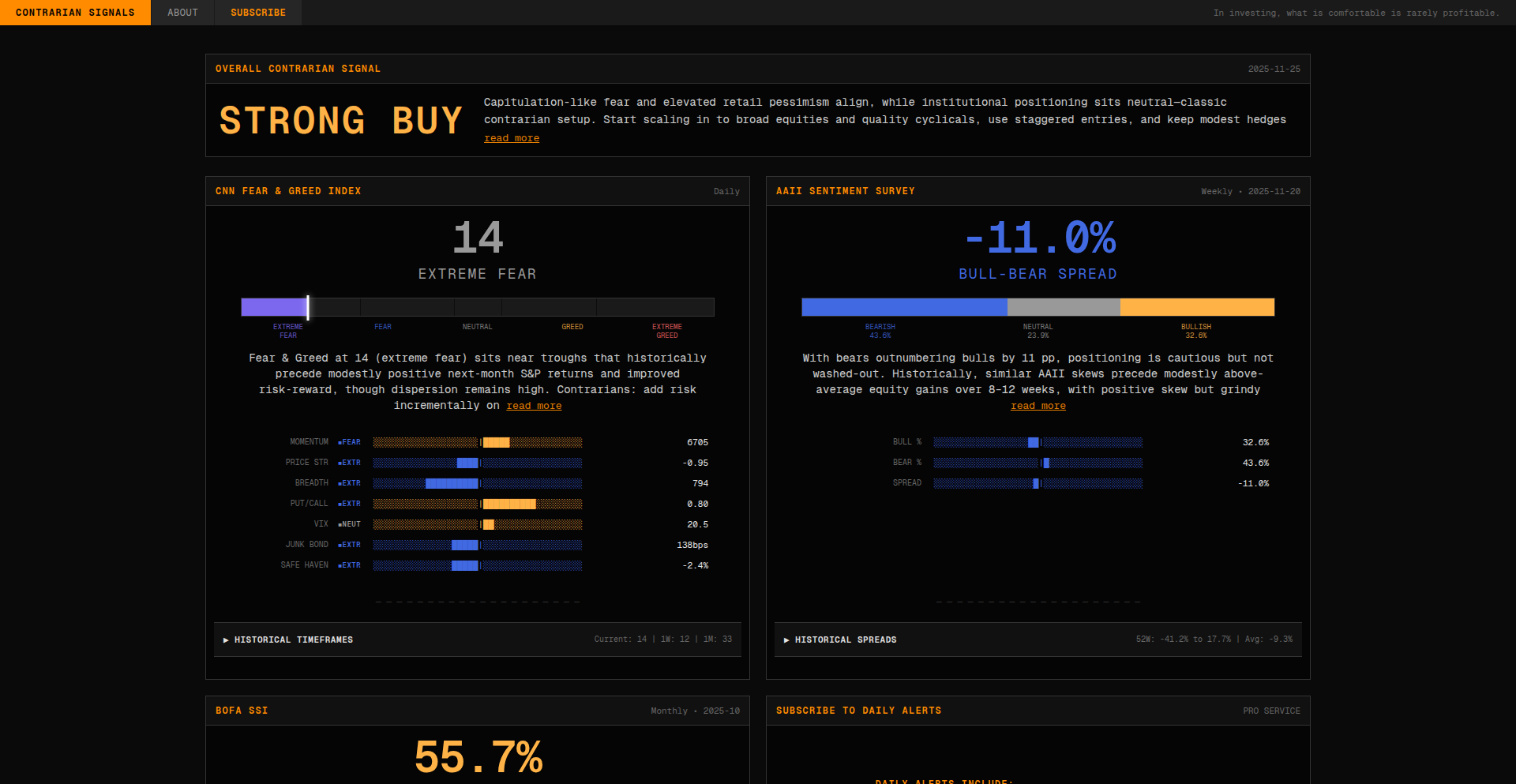
Task: Click the Fear & Greed gauge marker
Action: click(x=308, y=307)
